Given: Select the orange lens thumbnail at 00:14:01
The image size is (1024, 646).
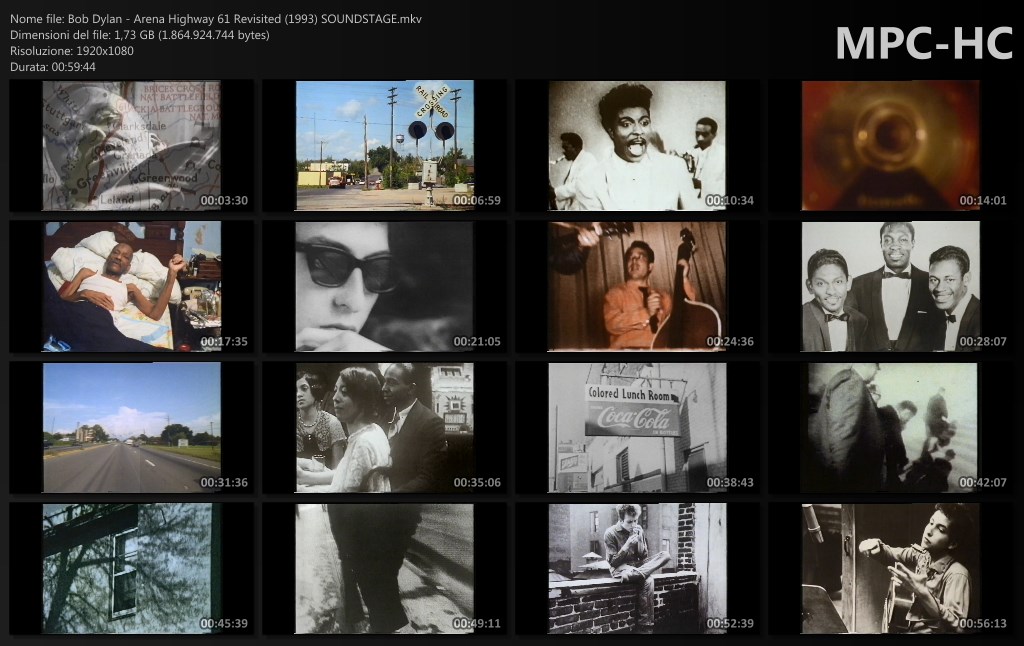Looking at the screenshot, I should click(891, 145).
